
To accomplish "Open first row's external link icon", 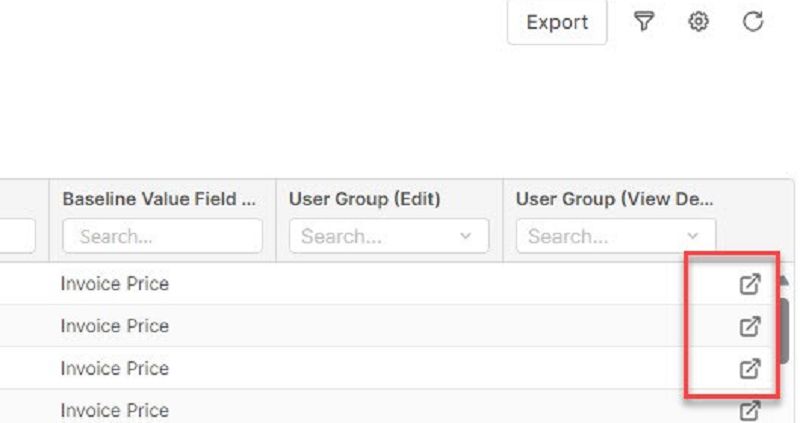I will coord(750,284).
